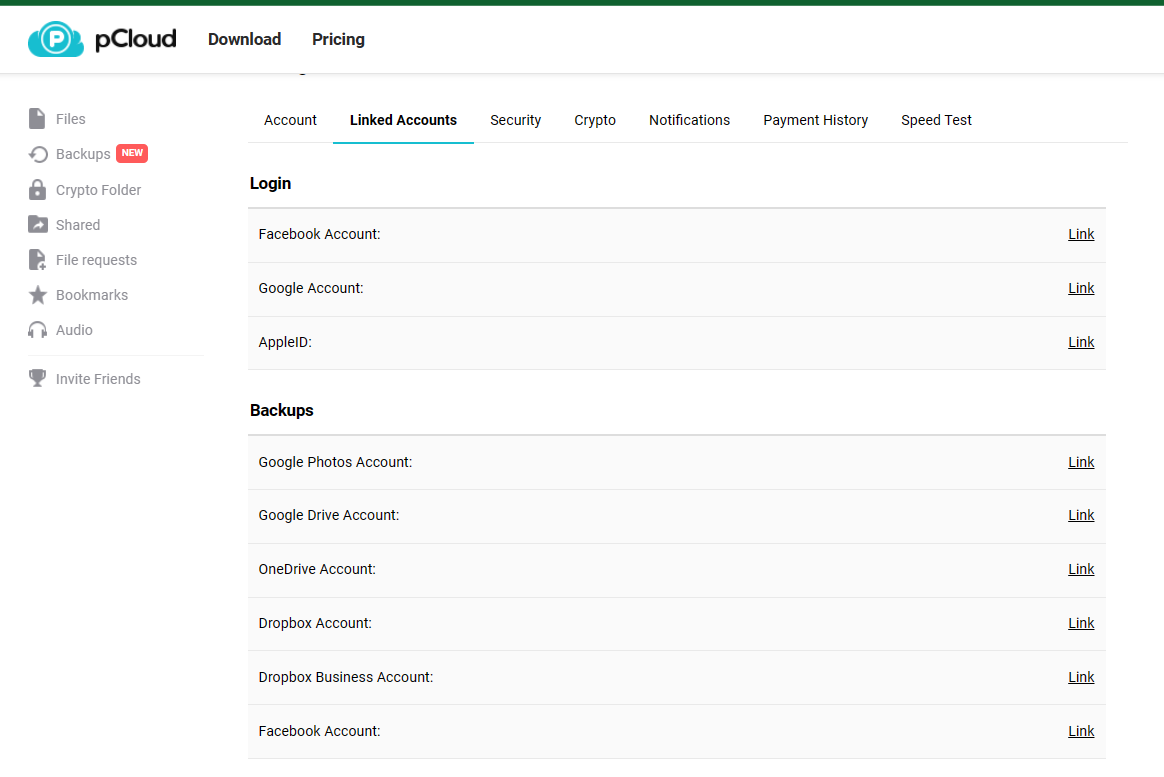Click the Shared folder icon
This screenshot has height=777, width=1164.
coord(38,224)
